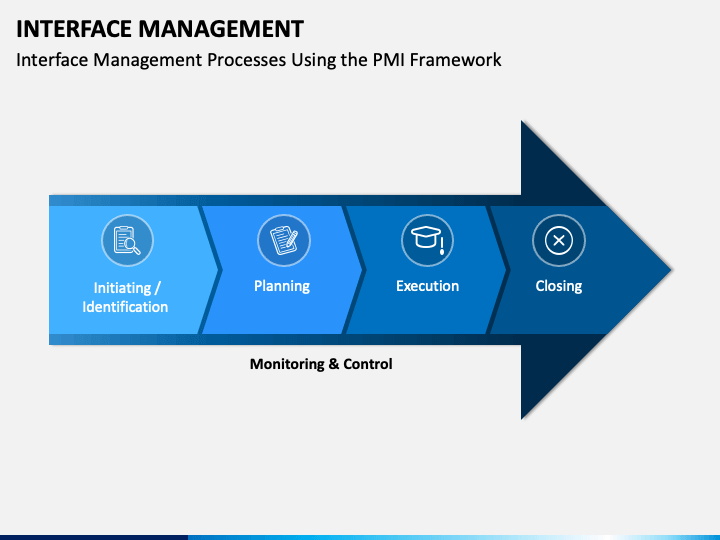Select the "Execution" label
Viewport: 720px width, 540px height.
point(428,286)
